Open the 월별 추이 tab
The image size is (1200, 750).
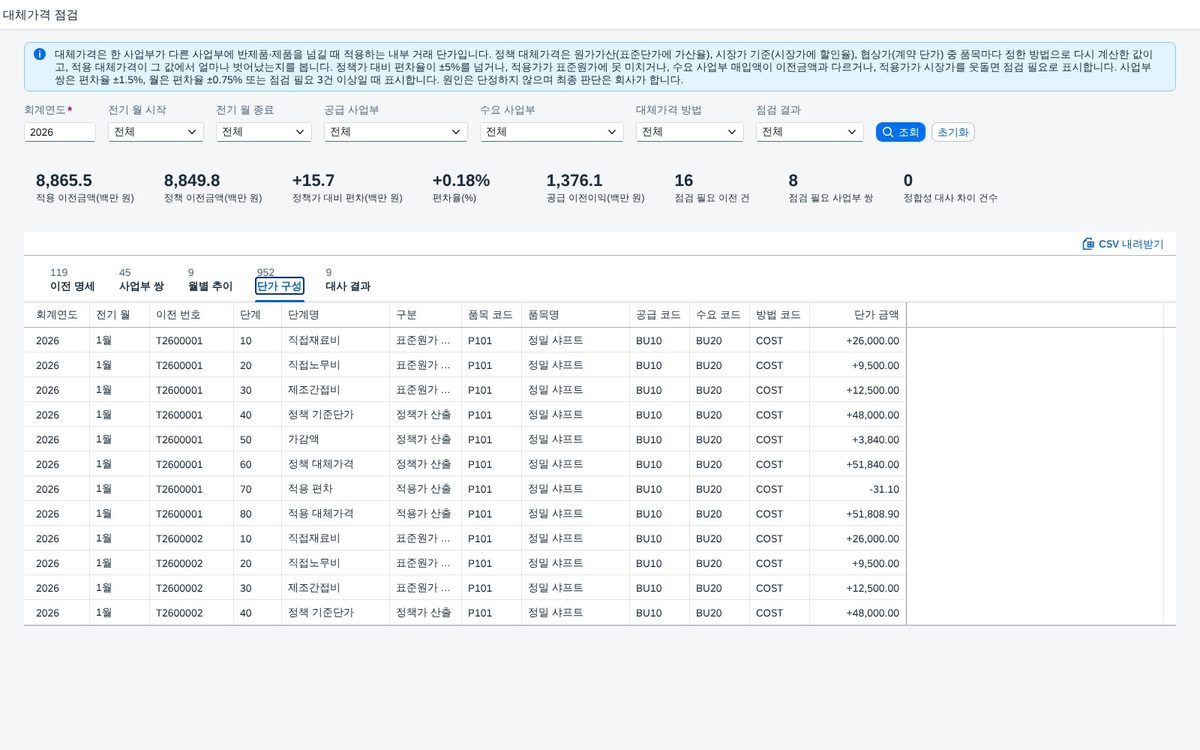pyautogui.click(x=210, y=286)
